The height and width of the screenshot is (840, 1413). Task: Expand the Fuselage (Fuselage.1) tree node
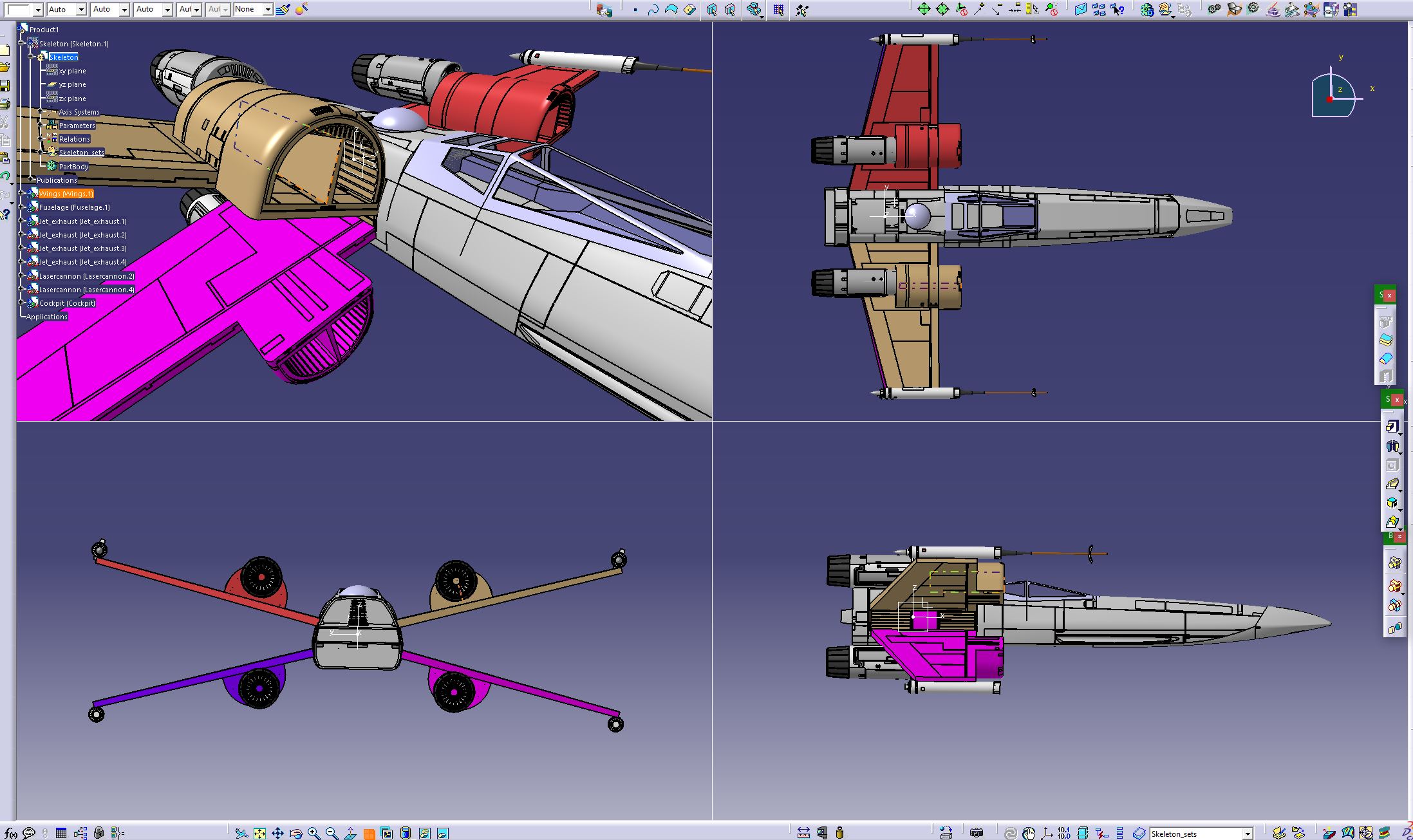(21, 207)
